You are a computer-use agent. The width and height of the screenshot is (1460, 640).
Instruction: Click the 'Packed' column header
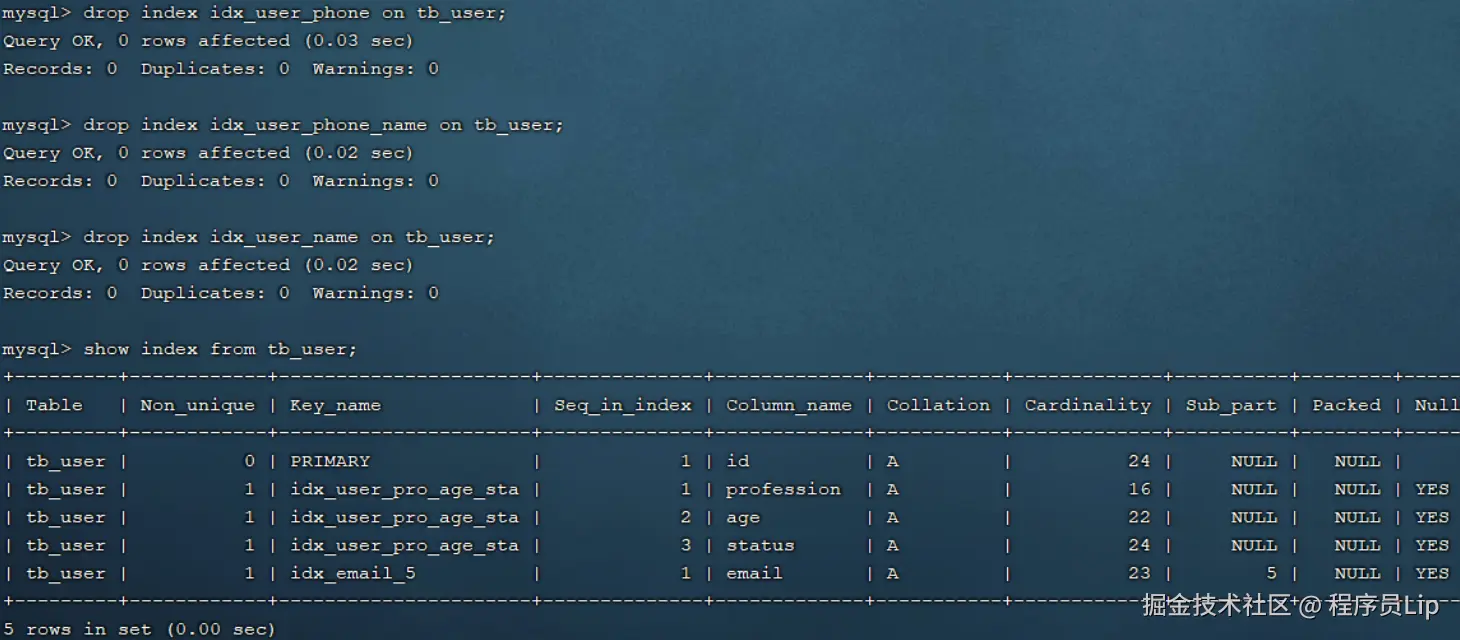[1346, 405]
